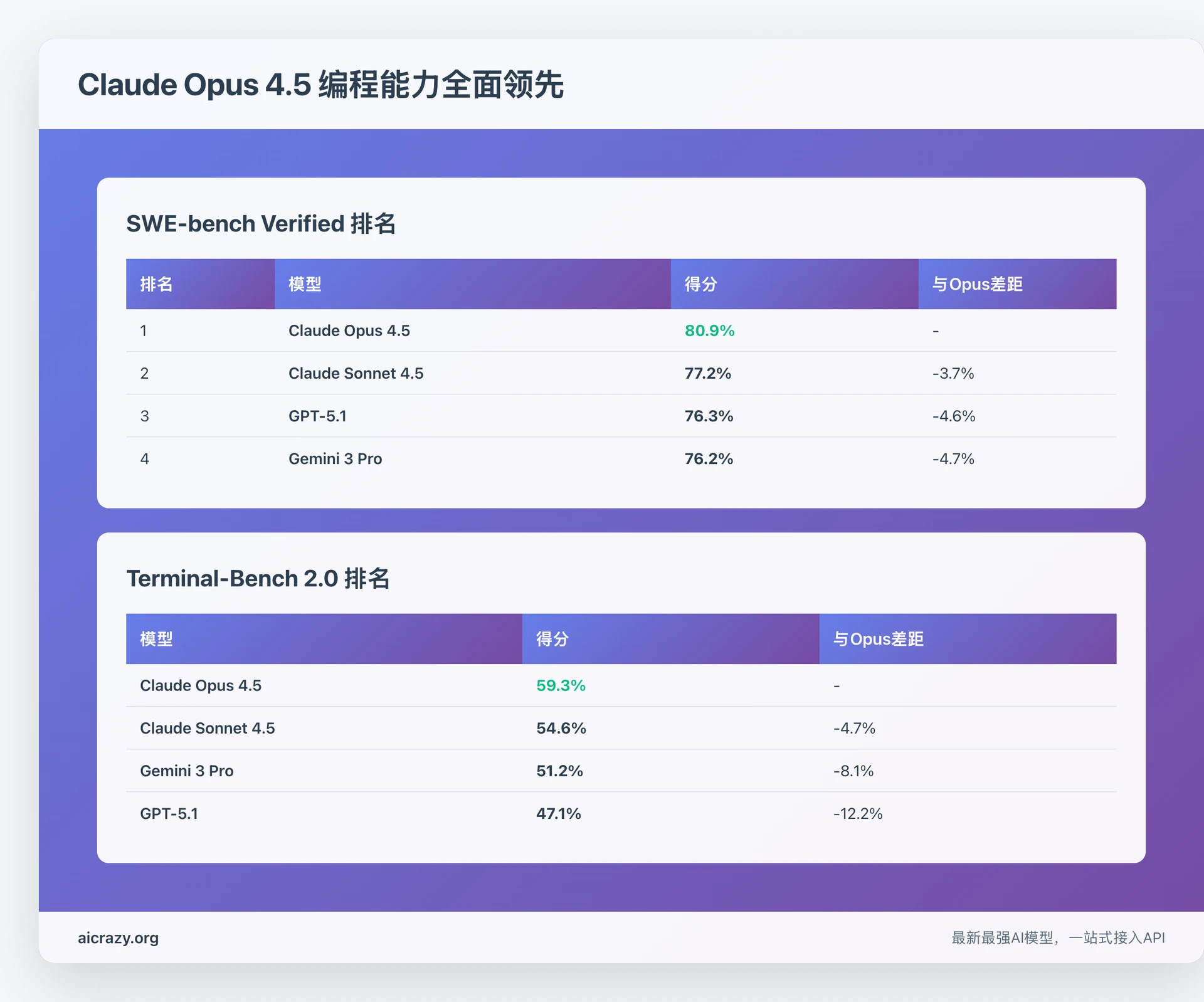Select the title Claude Opus 4.5 编程能力全面领先
This screenshot has height=1002, width=1204.
pyautogui.click(x=321, y=85)
